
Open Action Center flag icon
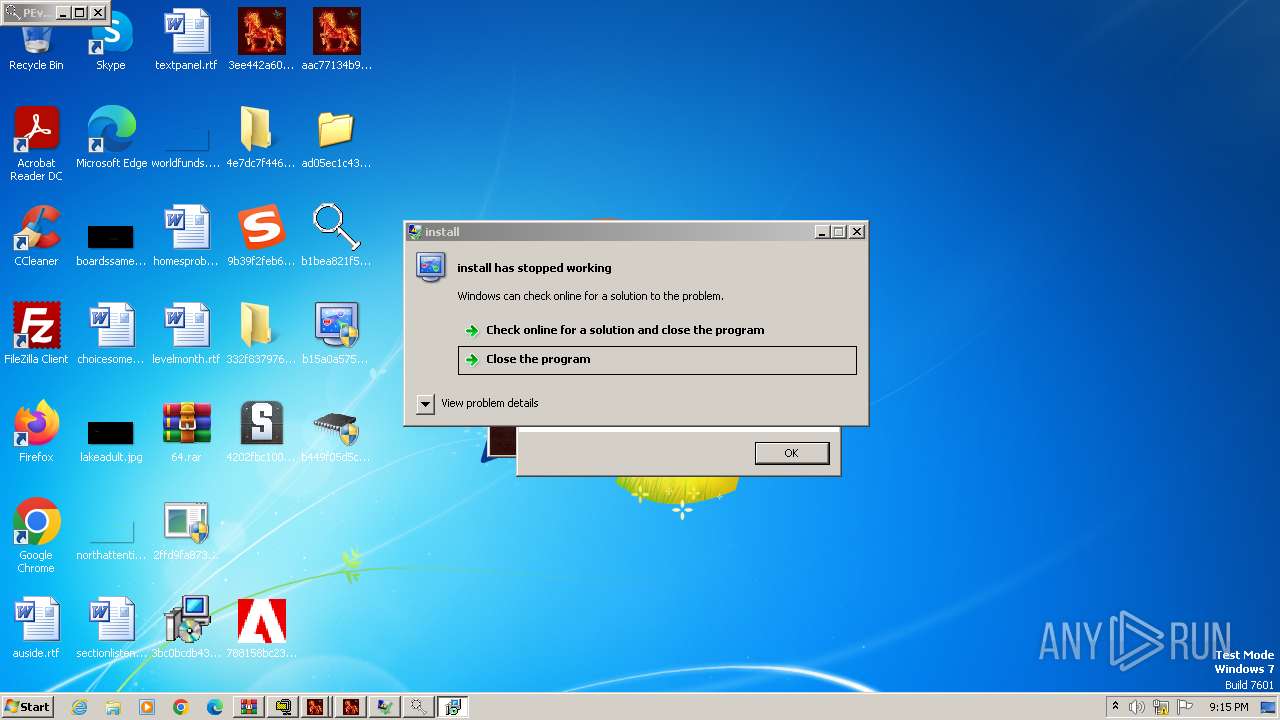tap(1185, 707)
